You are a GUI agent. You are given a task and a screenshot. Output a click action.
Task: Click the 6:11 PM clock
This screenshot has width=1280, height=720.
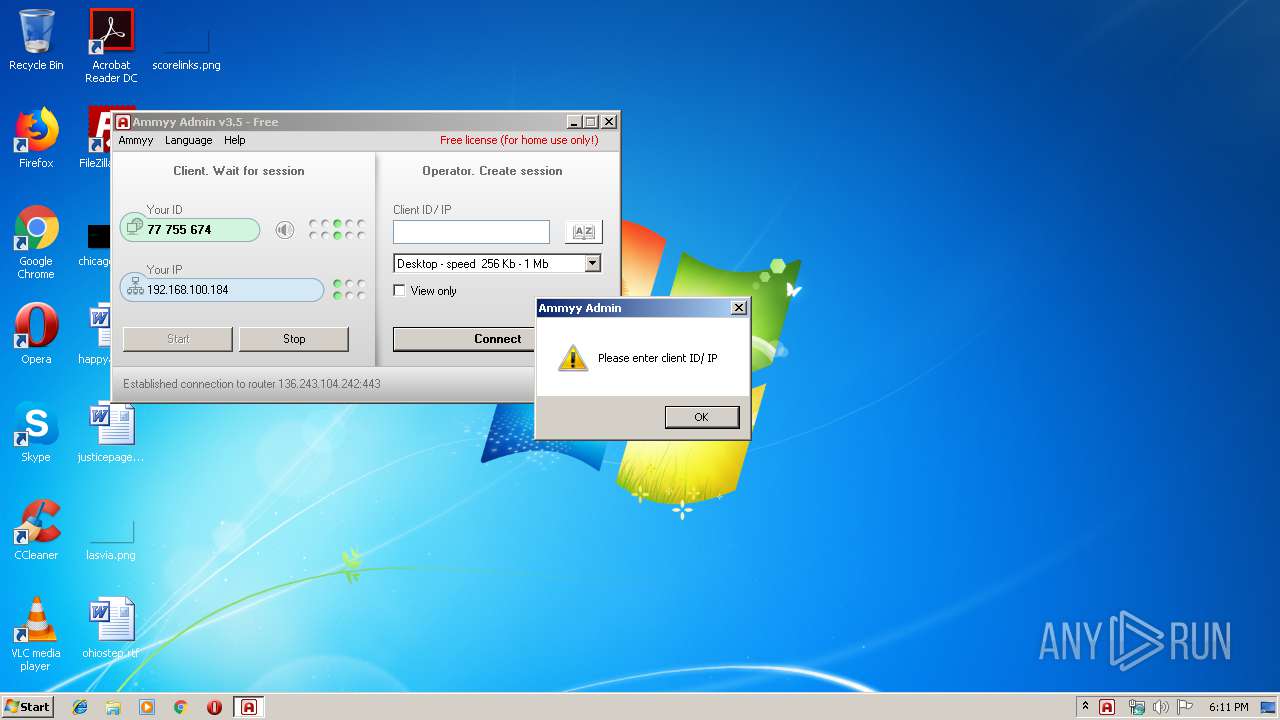coord(1228,707)
